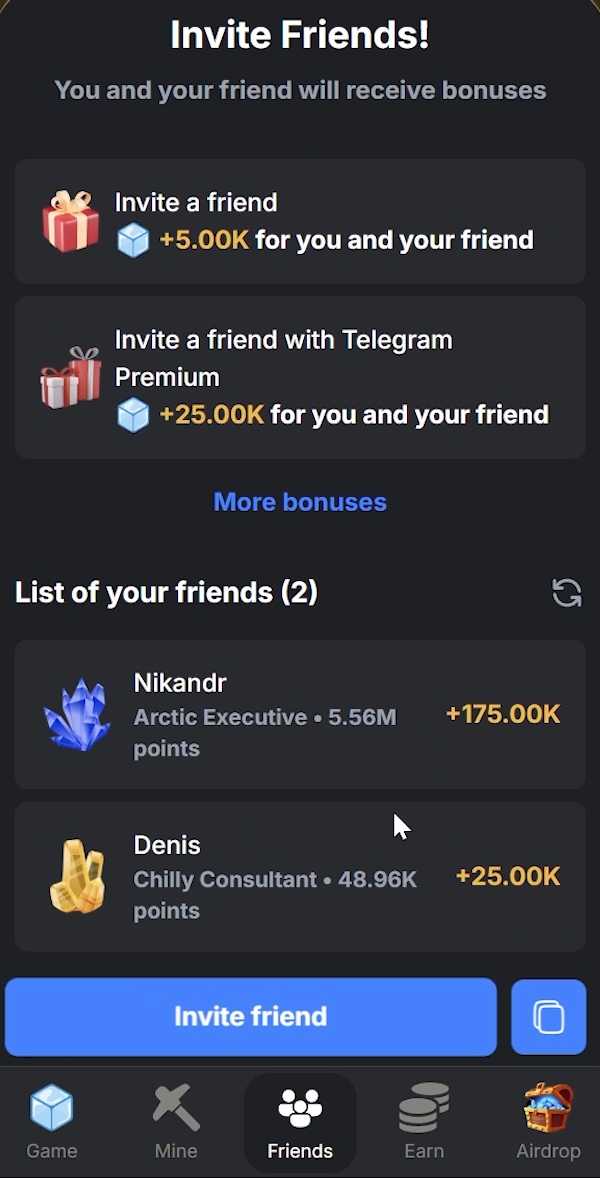
Task: Open Nikandr's friend entry
Action: click(x=300, y=714)
